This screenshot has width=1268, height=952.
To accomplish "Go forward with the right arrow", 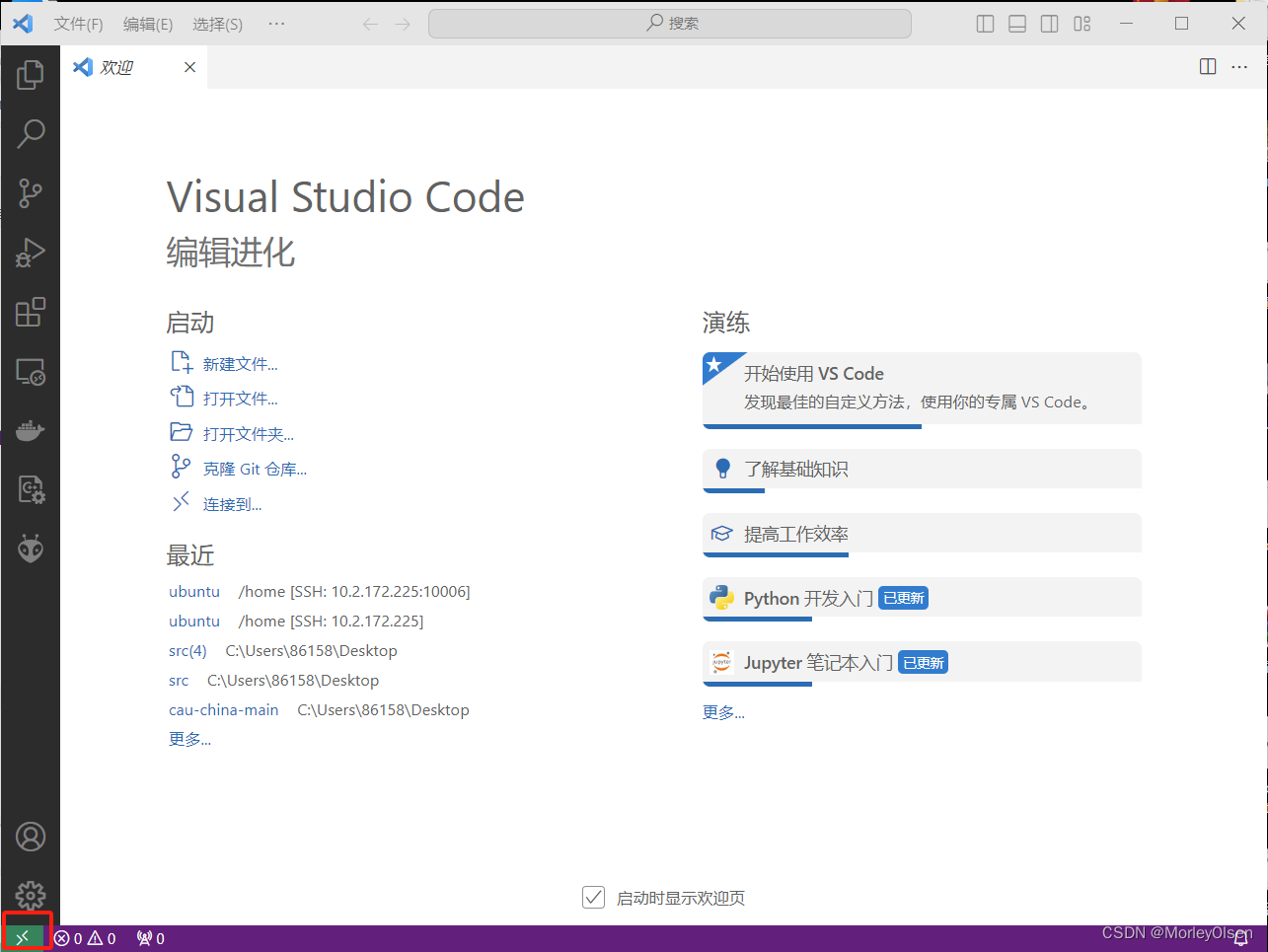I will (403, 24).
